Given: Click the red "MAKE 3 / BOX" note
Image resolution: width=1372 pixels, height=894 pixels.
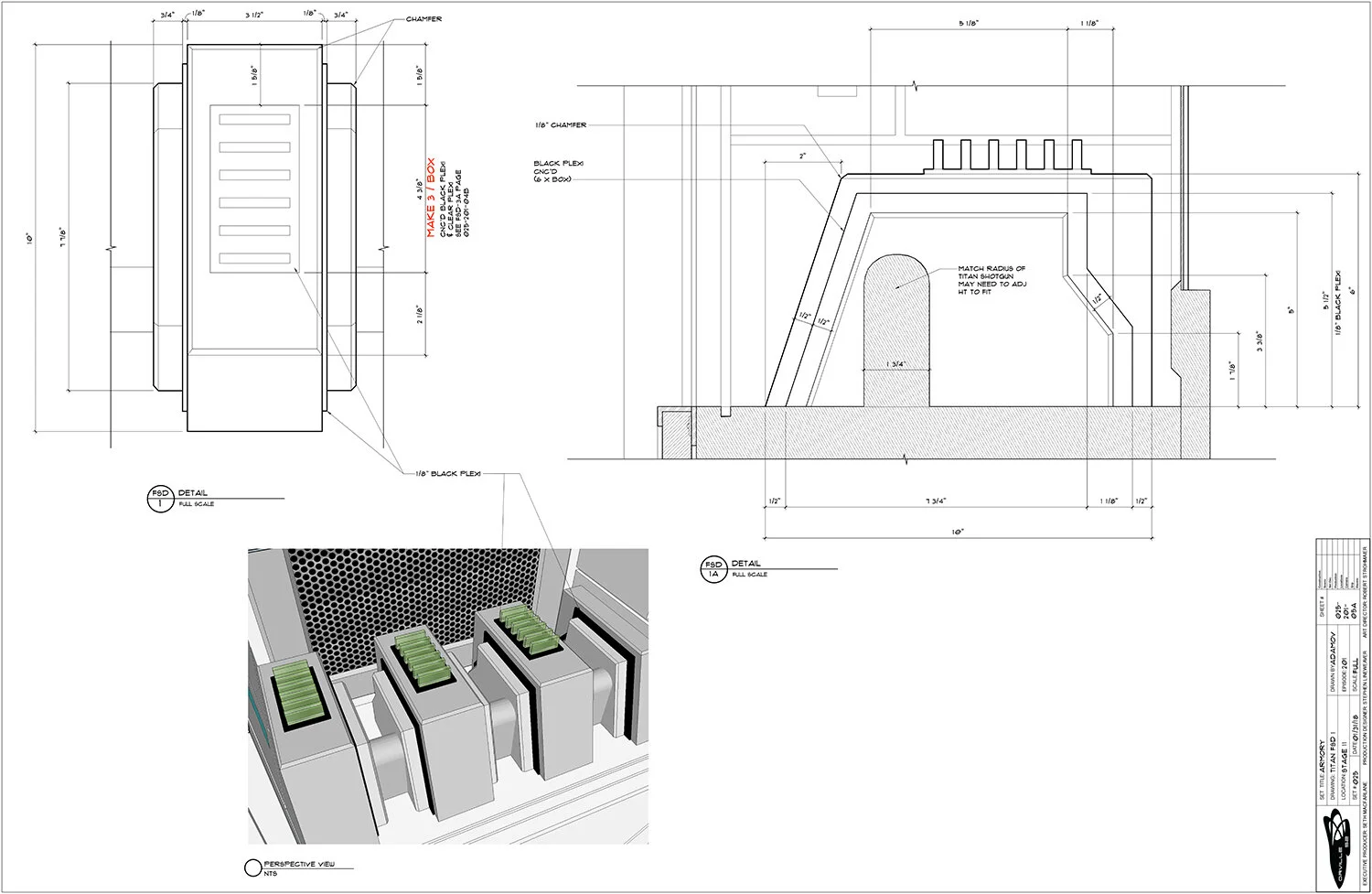Looking at the screenshot, I should [431, 199].
